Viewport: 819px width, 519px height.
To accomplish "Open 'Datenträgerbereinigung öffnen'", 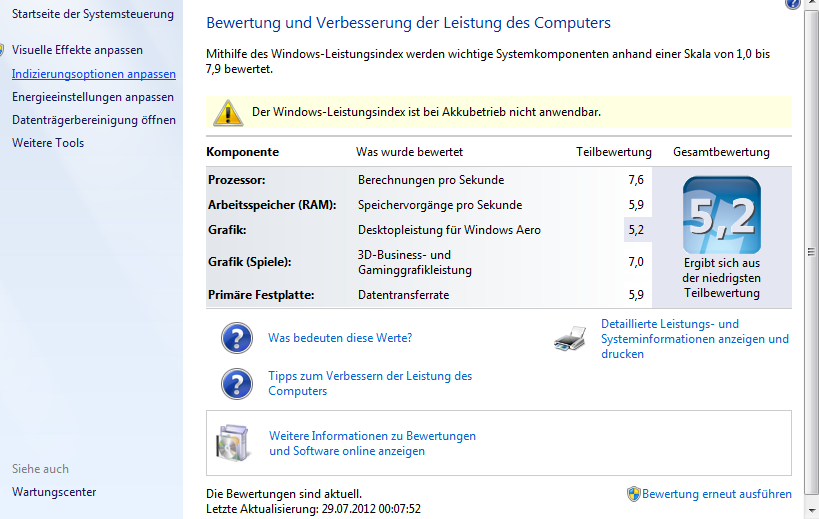I will click(x=94, y=120).
